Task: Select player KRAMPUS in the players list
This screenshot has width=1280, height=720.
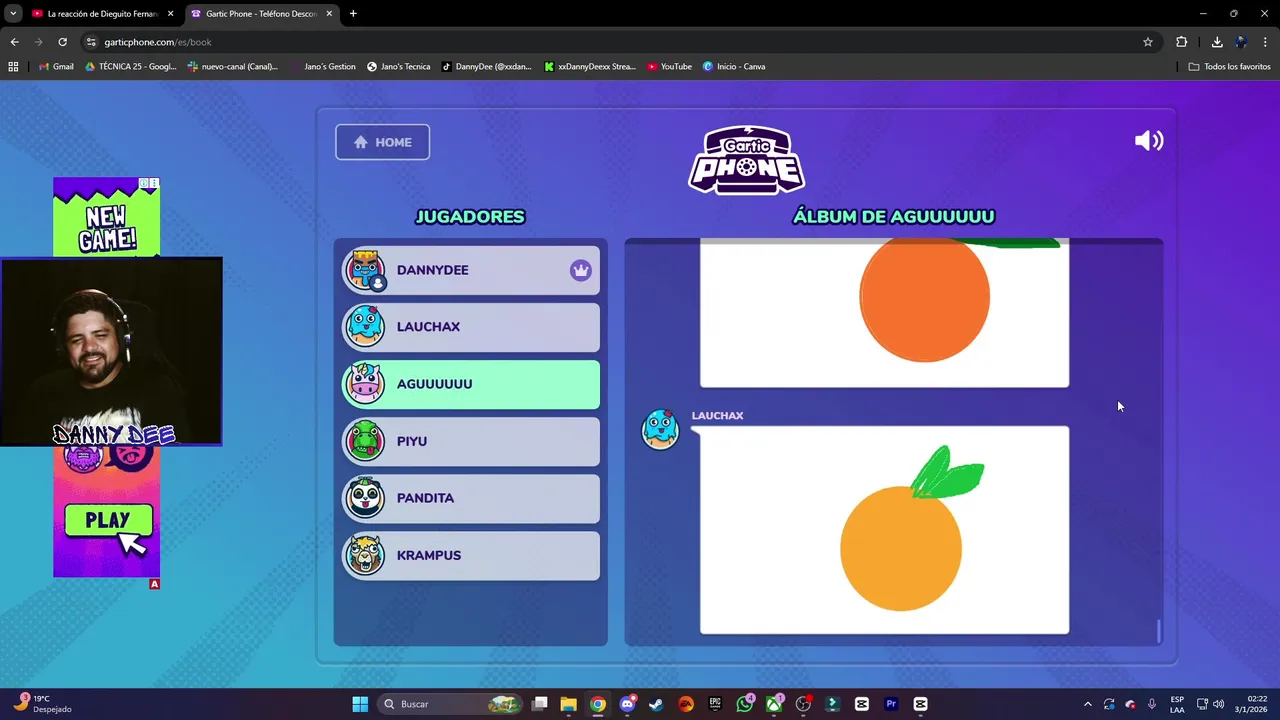Action: 471,555
